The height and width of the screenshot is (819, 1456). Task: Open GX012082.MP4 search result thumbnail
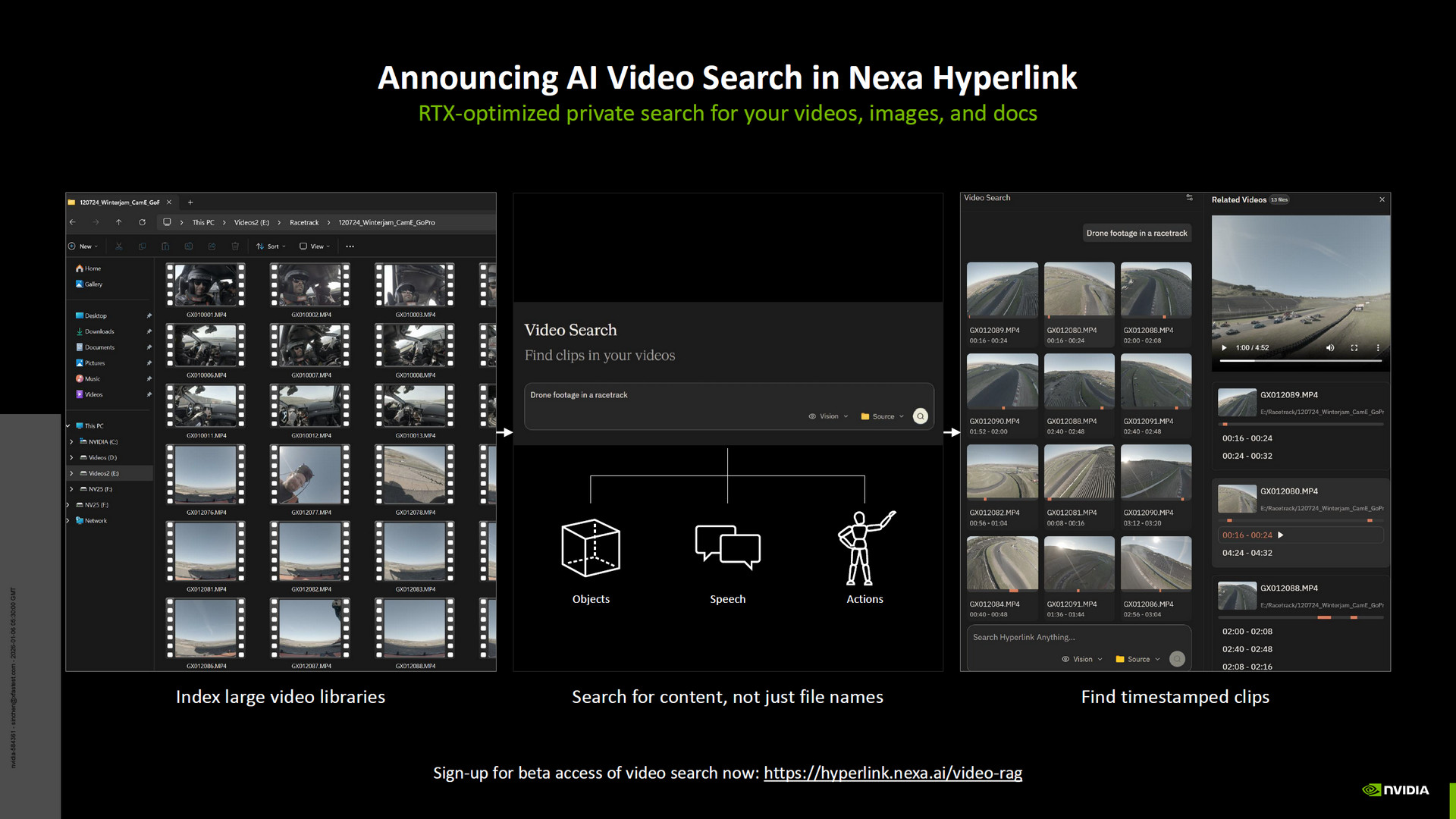click(x=1002, y=472)
